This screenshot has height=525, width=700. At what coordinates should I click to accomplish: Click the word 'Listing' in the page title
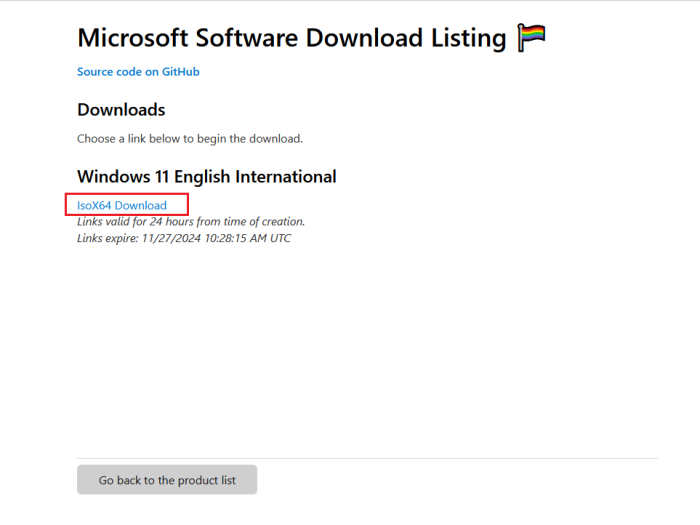pos(467,38)
